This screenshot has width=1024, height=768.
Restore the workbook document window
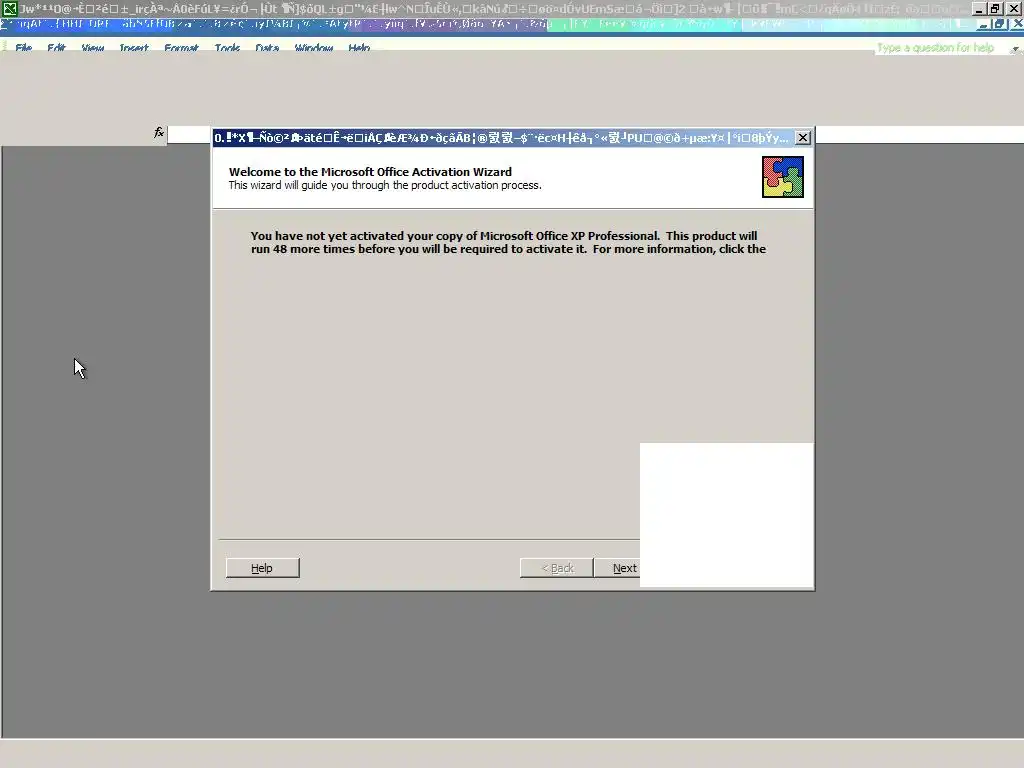coord(999,25)
